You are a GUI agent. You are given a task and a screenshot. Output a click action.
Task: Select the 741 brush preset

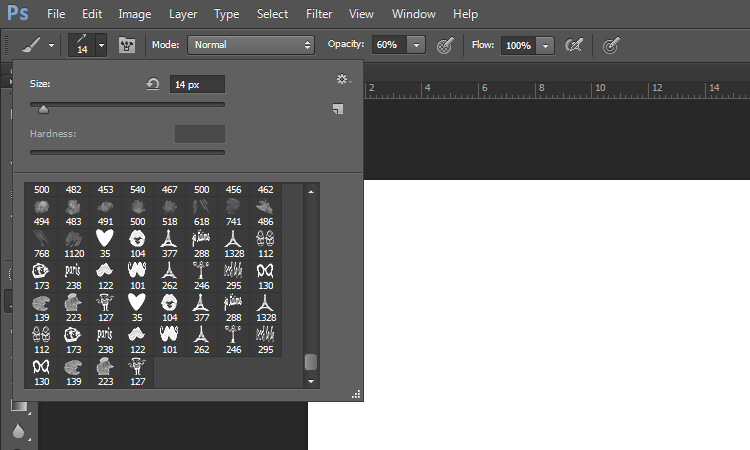pyautogui.click(x=234, y=213)
